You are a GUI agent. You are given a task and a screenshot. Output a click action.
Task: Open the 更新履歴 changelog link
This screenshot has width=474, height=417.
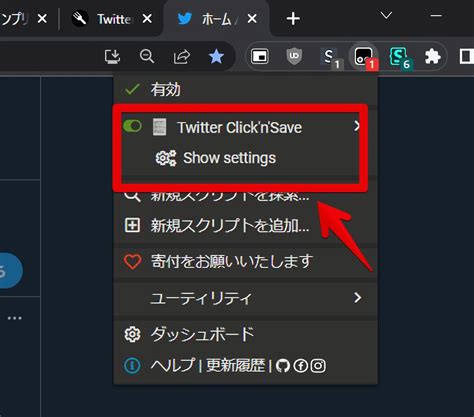[x=235, y=366]
